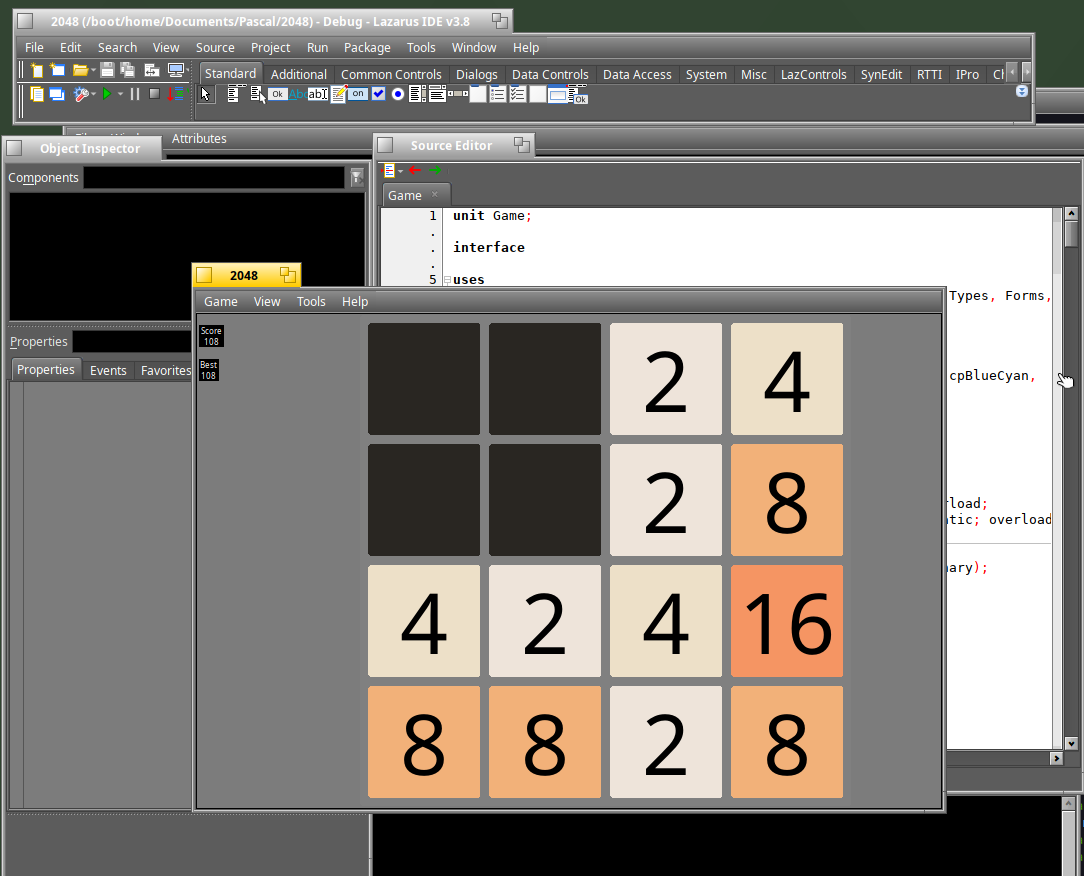Click the red-arrow Step Into icon

(176, 94)
